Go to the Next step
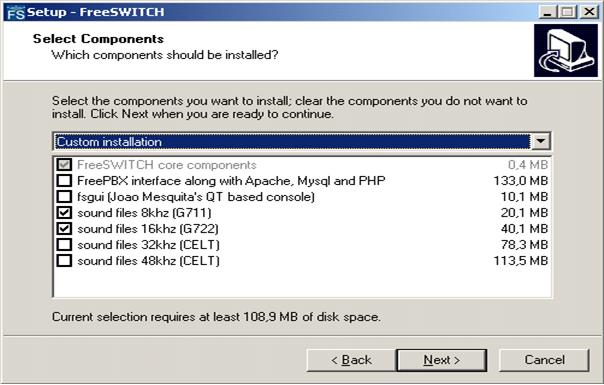The image size is (604, 385). click(442, 360)
